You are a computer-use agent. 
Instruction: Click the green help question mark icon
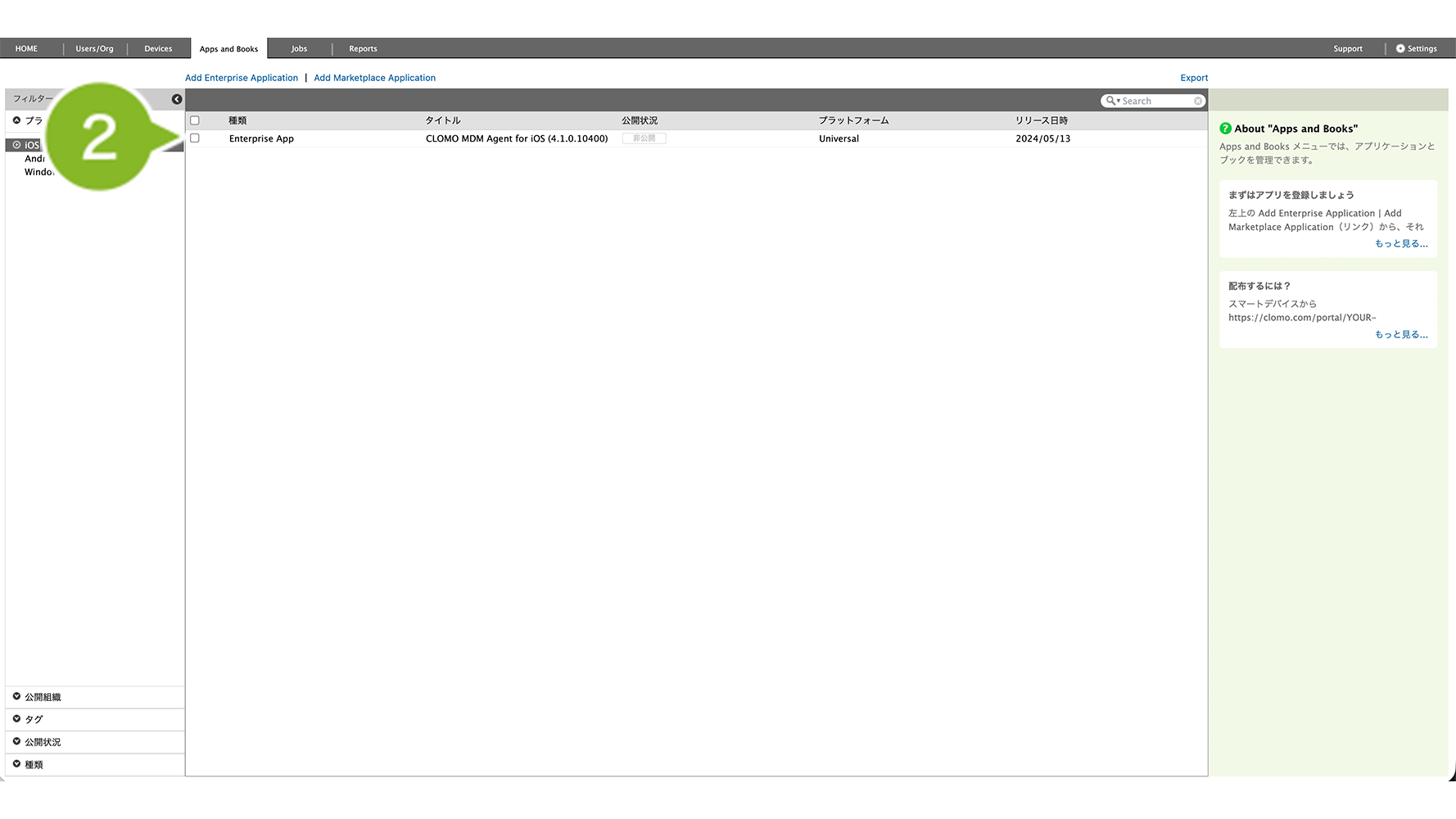[x=1225, y=129]
